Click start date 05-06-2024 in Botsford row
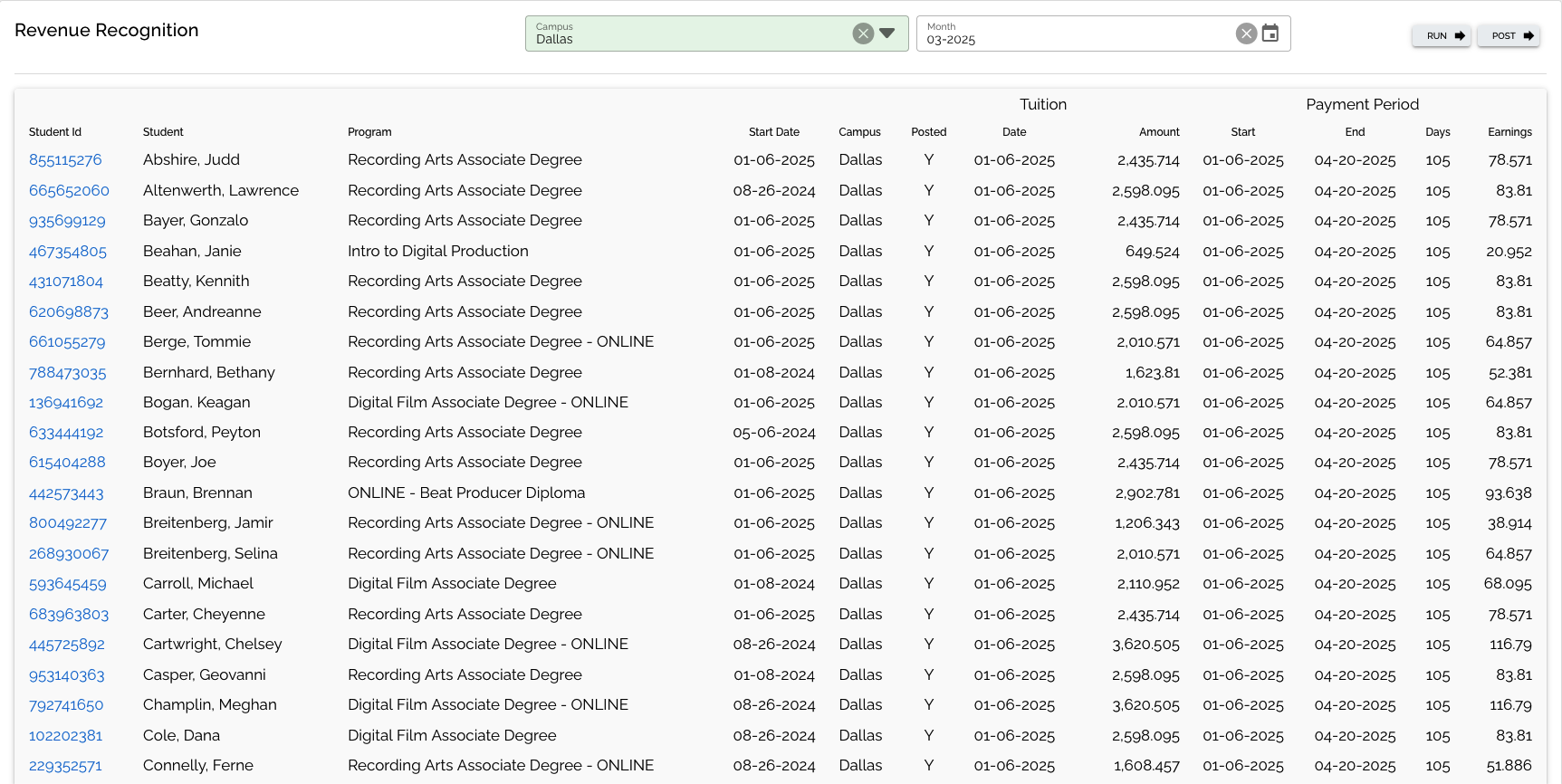This screenshot has width=1562, height=784. pos(774,433)
